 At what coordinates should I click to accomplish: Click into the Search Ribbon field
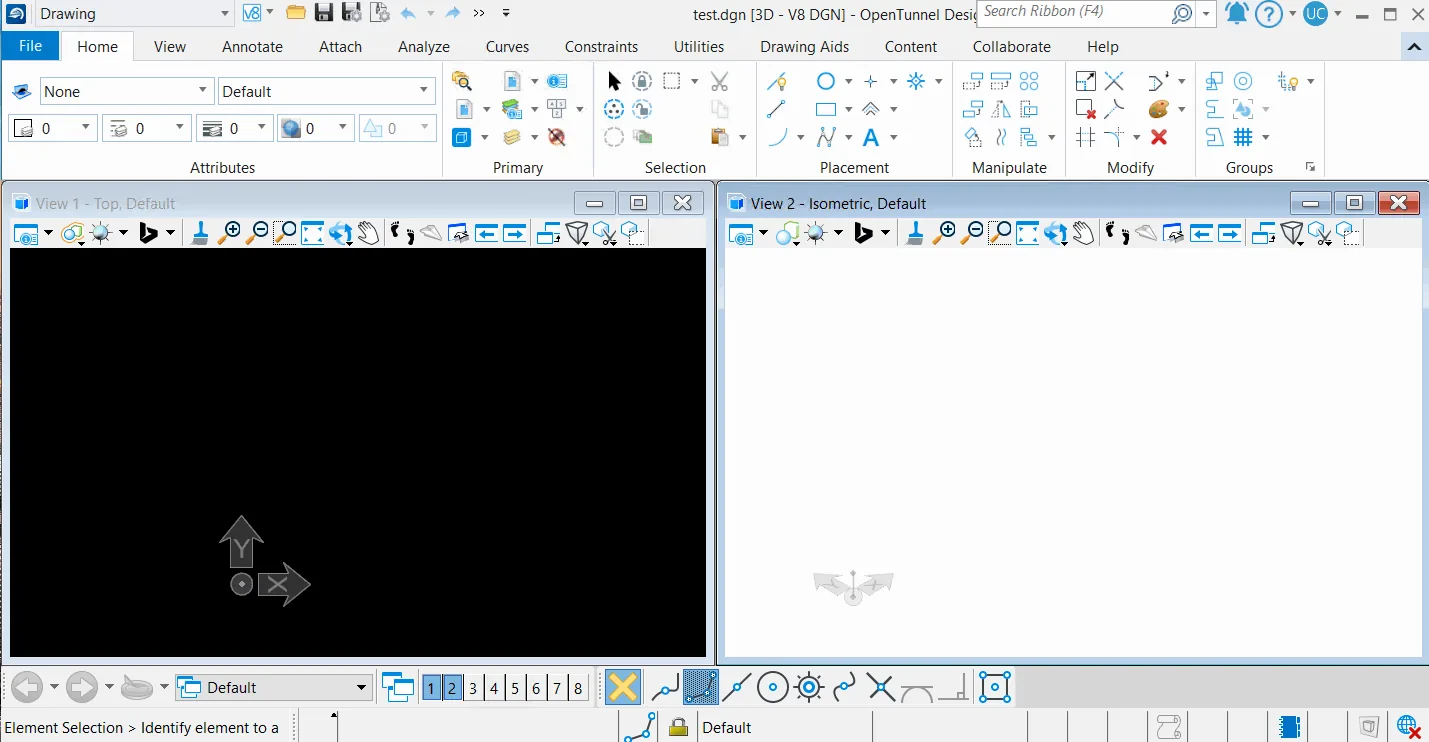point(1075,12)
